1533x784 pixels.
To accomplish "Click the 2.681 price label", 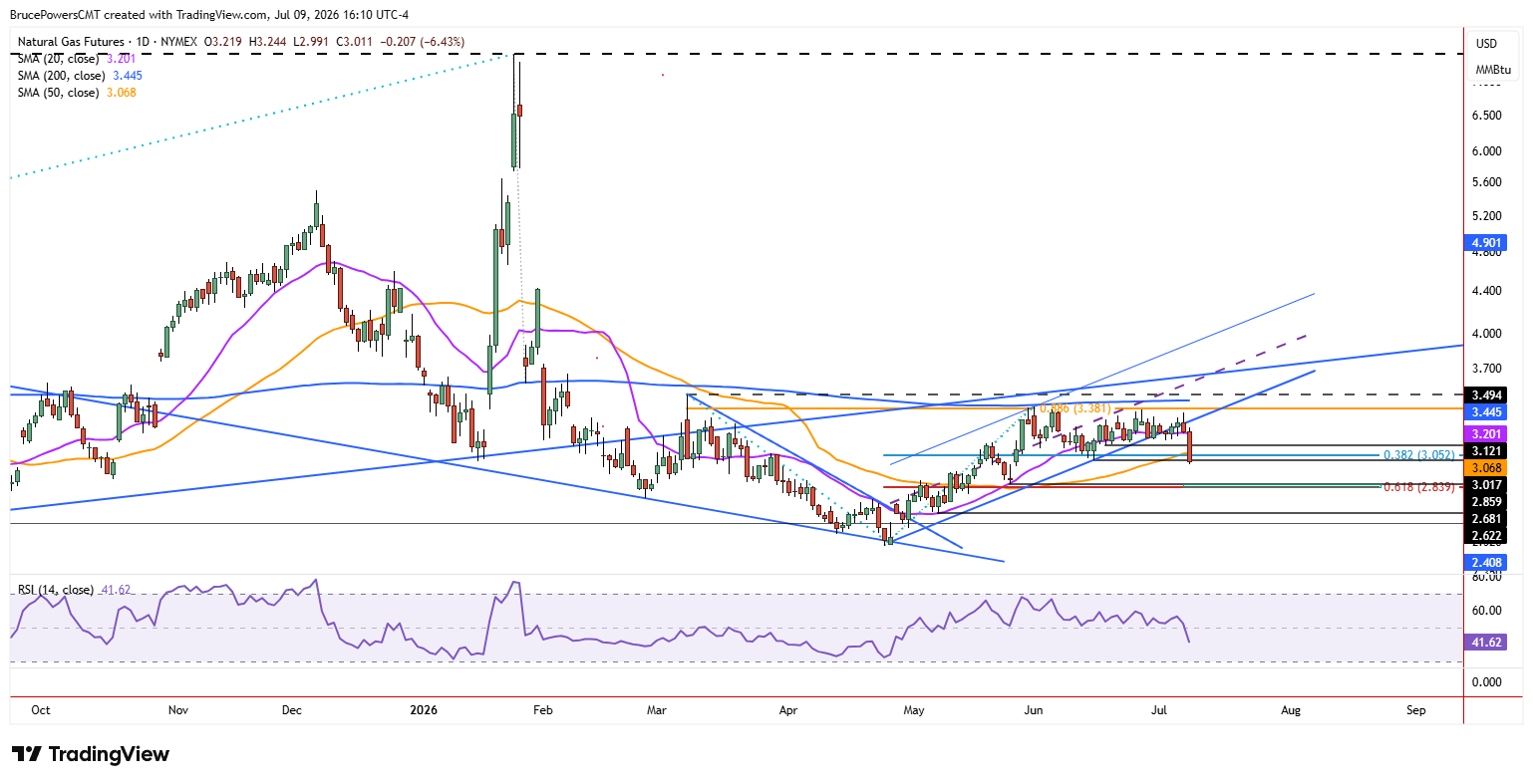I will click(1487, 518).
